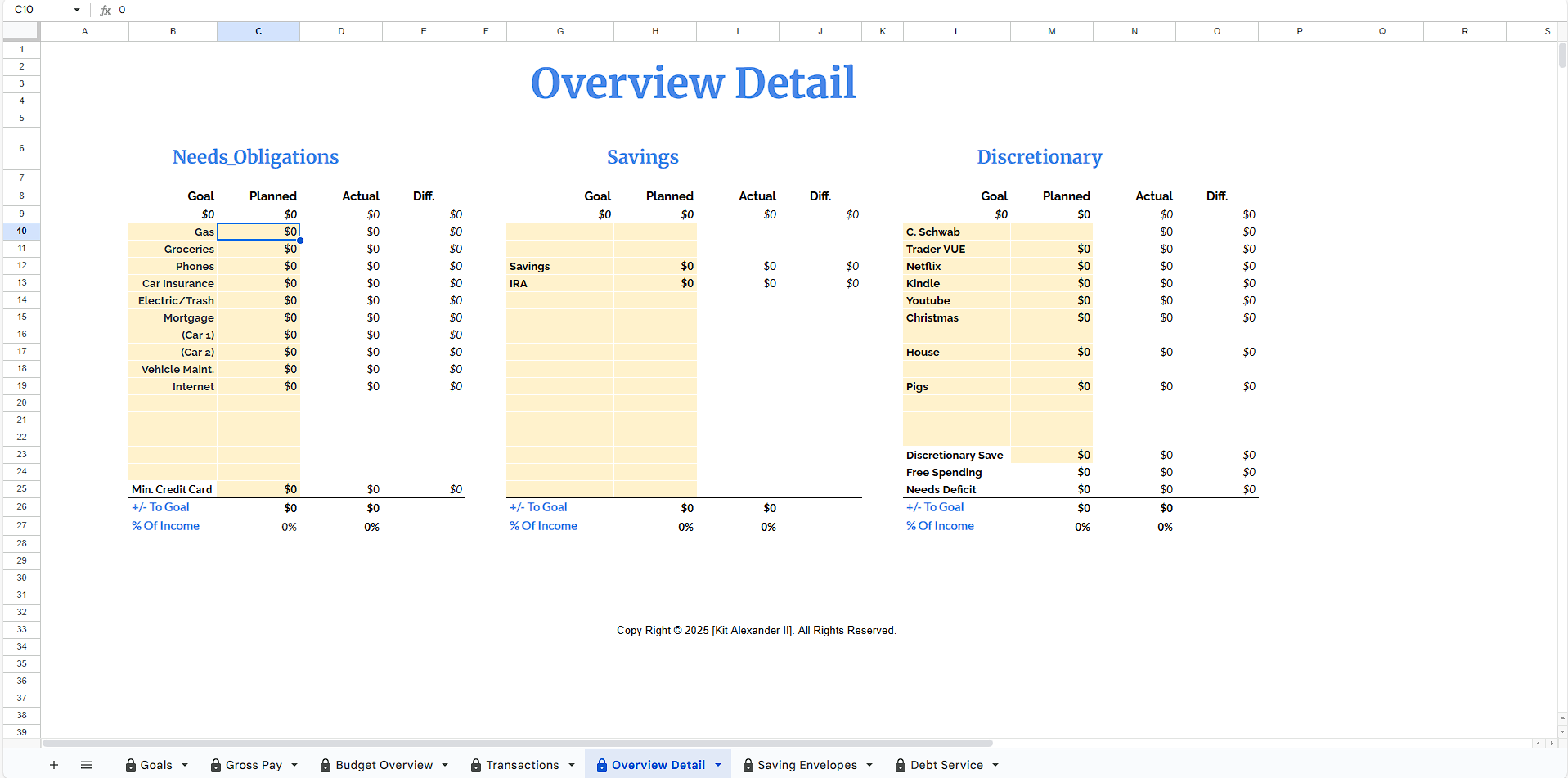Click the lock icon on Gross Pay tab
The image size is (1568, 778).
point(216,765)
